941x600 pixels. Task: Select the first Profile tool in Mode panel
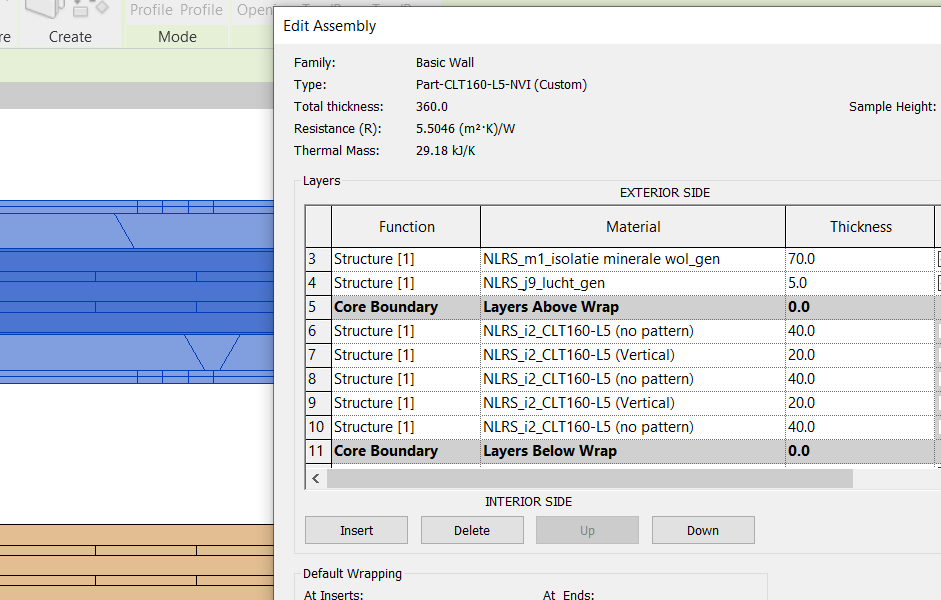pos(151,10)
